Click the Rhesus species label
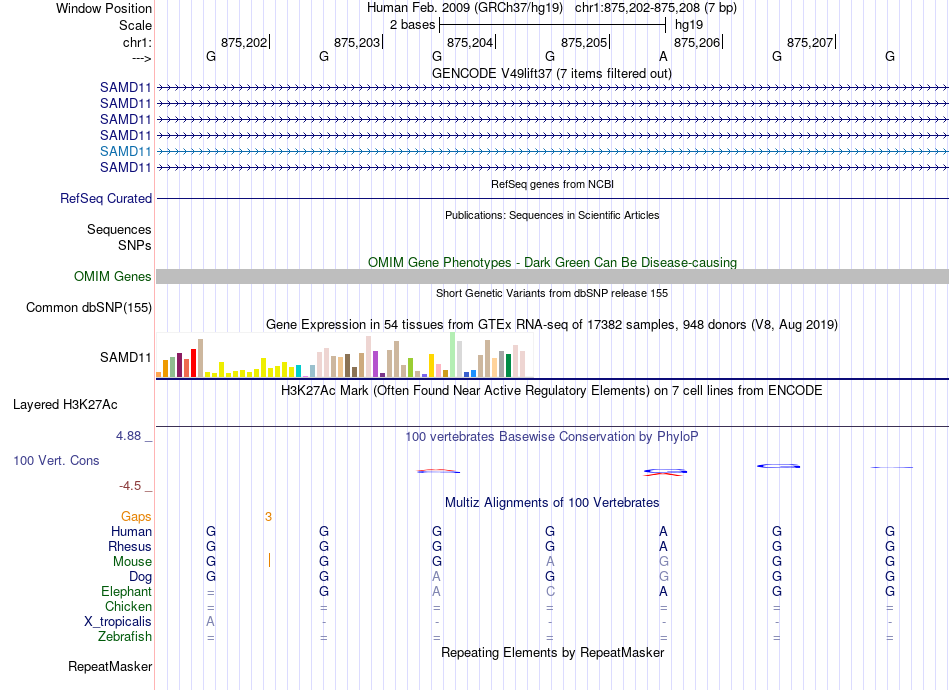Screen dimensions: 950x690 (130, 546)
